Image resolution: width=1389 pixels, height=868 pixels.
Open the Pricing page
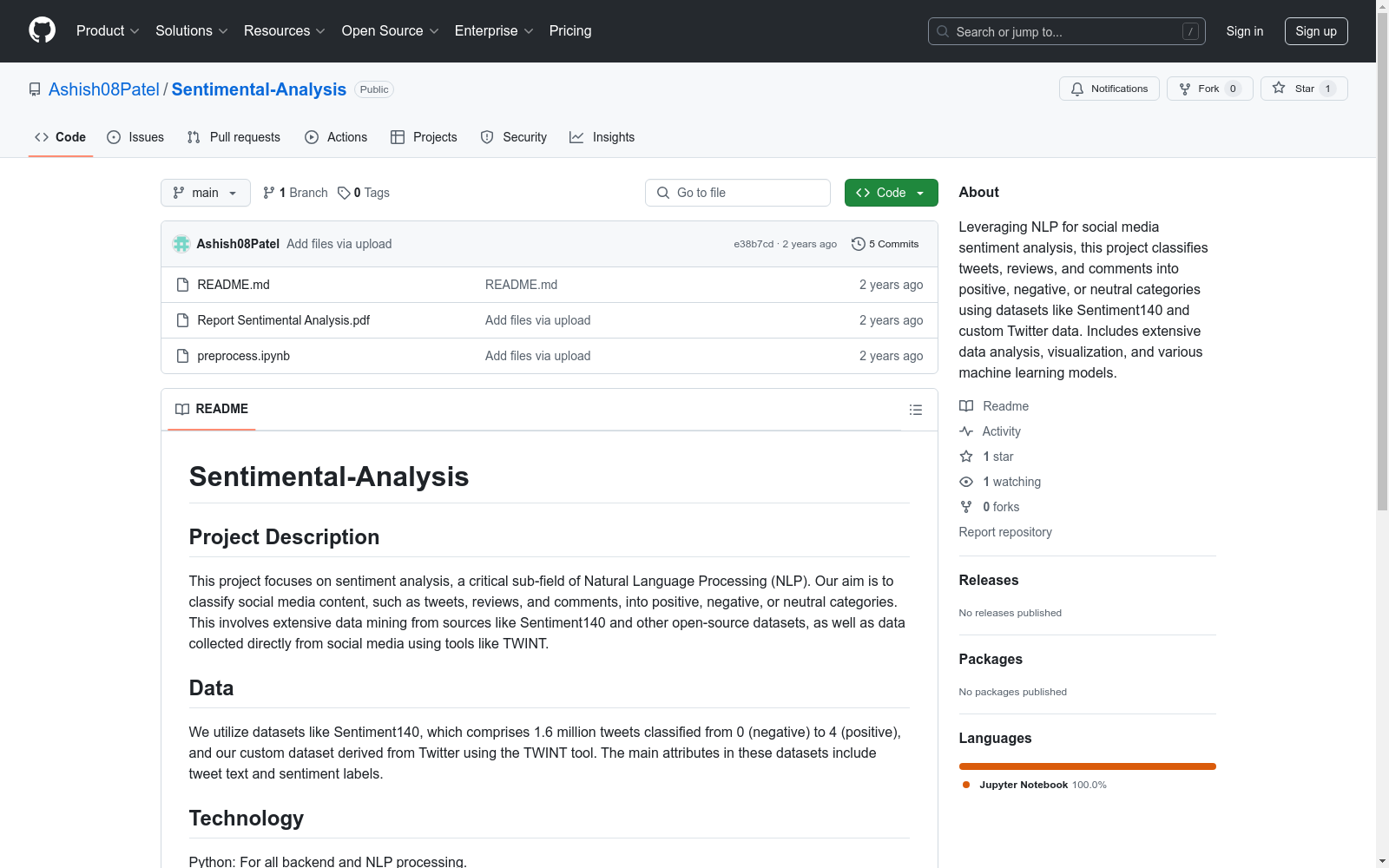[x=570, y=30]
